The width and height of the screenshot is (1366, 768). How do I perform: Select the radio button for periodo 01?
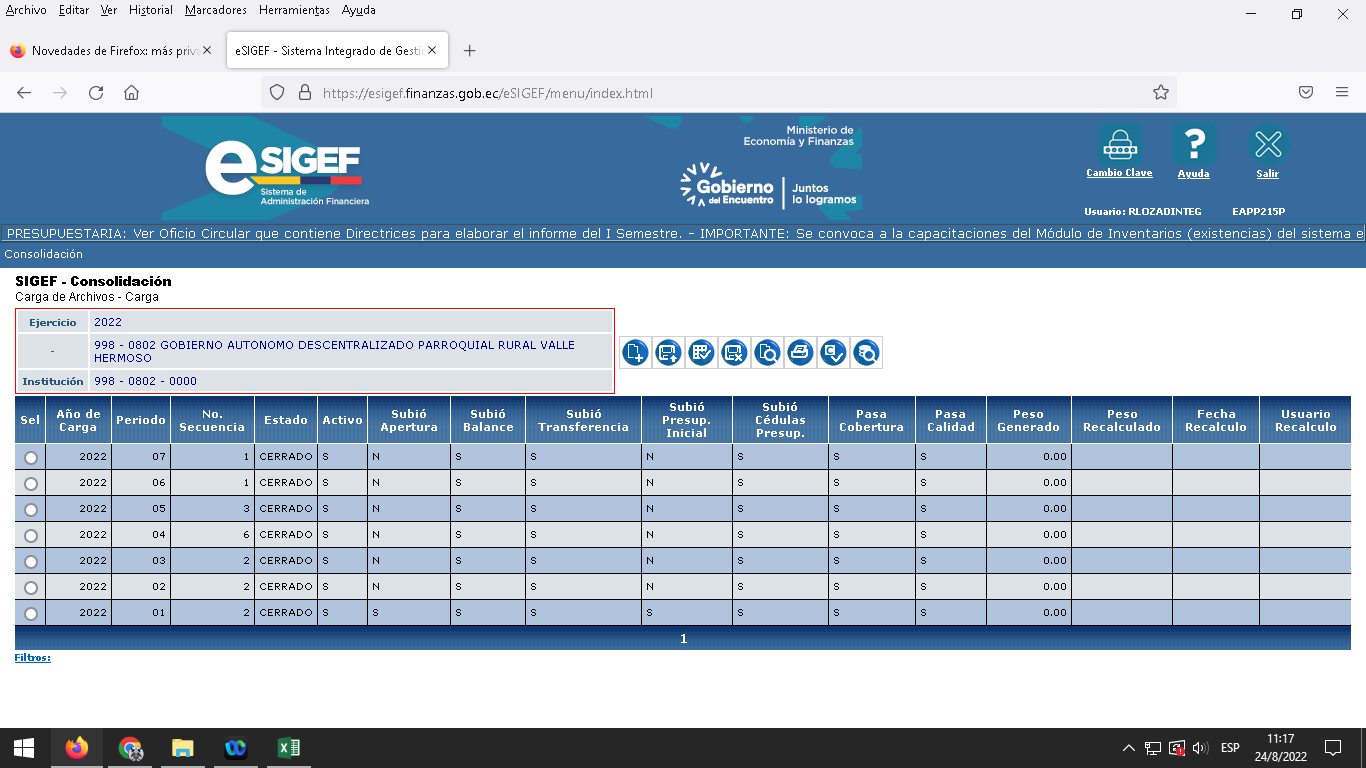31,613
